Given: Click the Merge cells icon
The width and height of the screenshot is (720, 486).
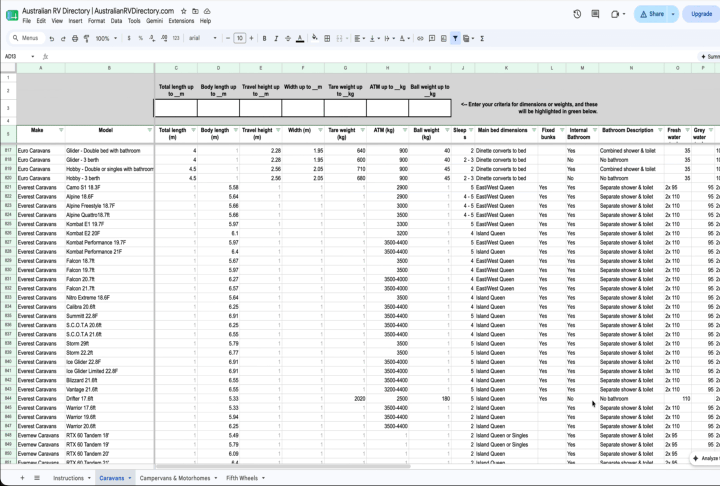Looking at the screenshot, I should pyautogui.click(x=339, y=39).
